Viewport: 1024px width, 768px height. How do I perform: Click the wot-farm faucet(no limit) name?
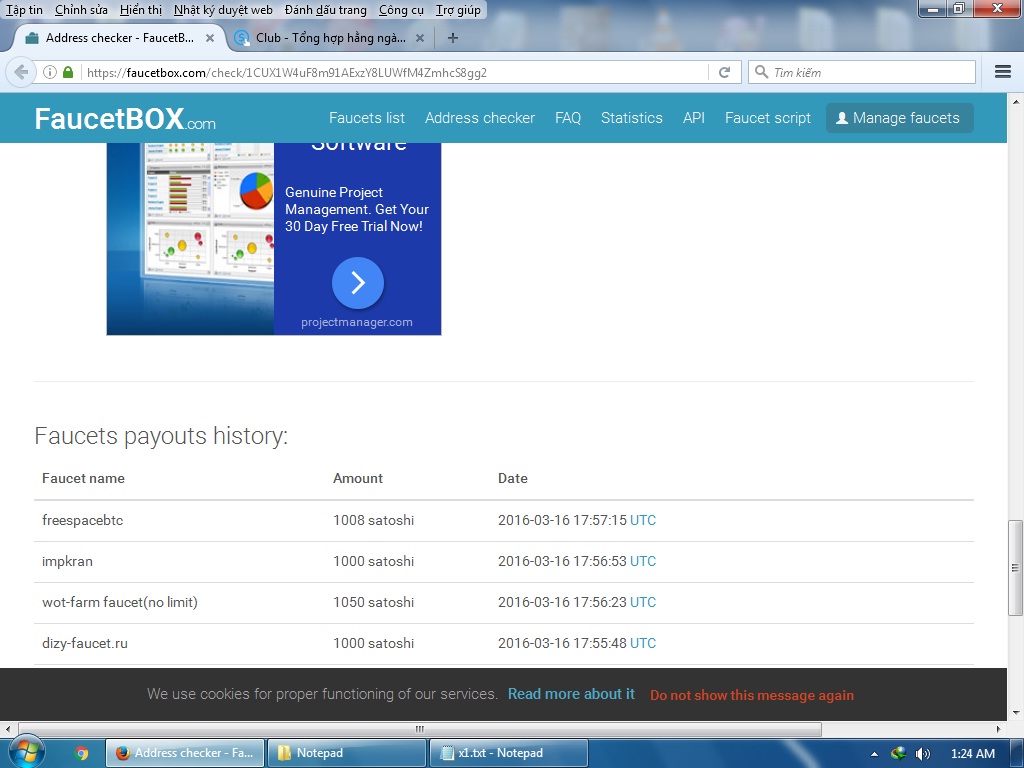point(120,603)
